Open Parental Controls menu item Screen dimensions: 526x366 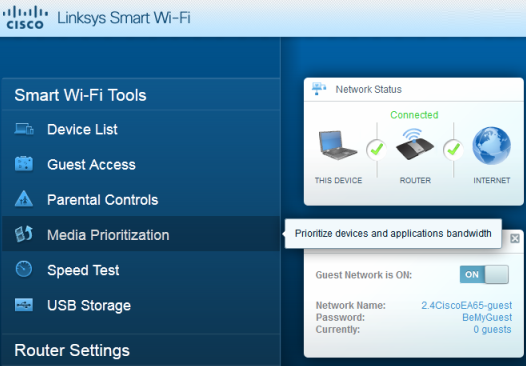[x=141, y=200]
